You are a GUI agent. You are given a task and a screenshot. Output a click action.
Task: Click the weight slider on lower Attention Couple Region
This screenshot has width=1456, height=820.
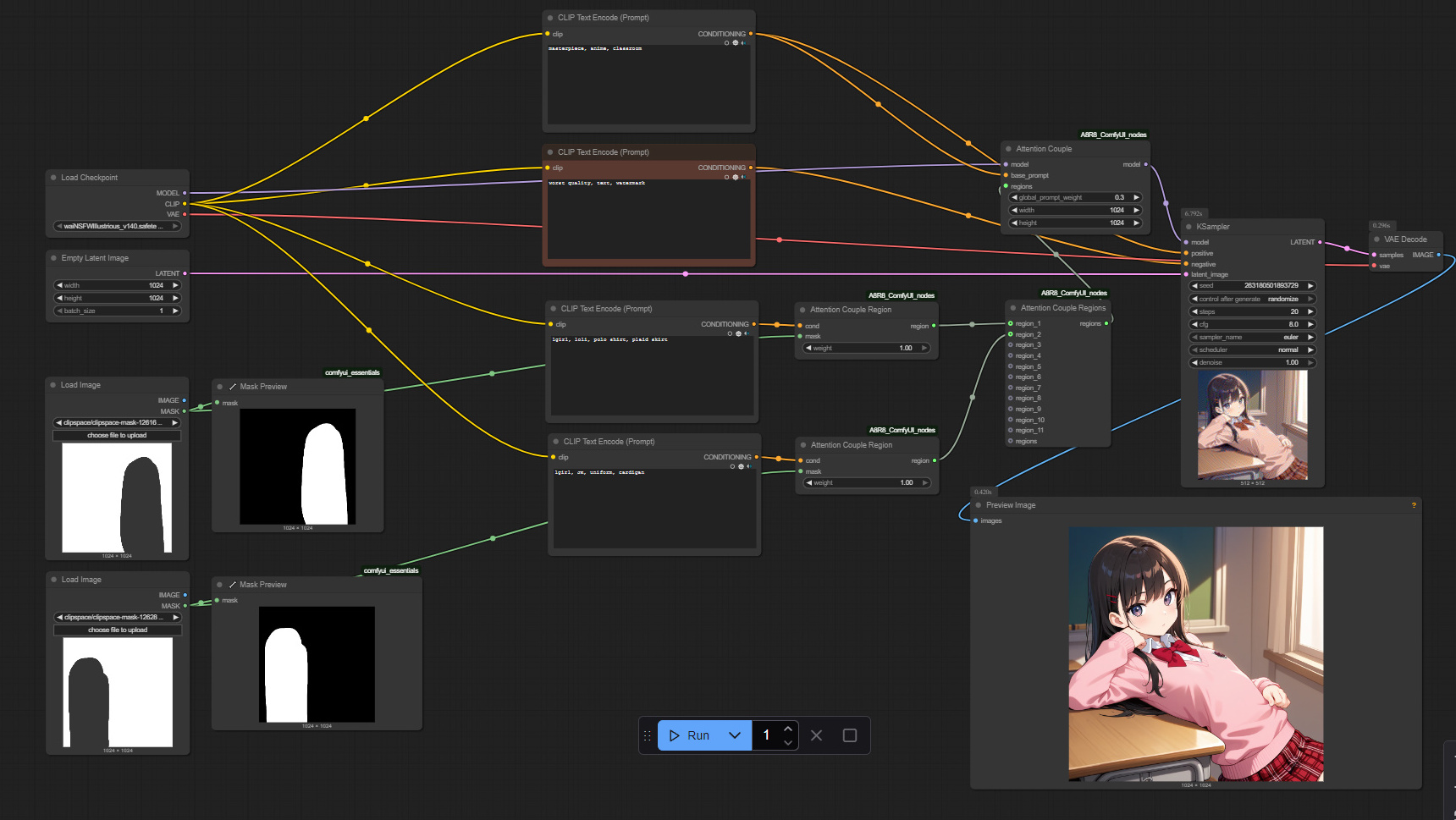click(868, 482)
